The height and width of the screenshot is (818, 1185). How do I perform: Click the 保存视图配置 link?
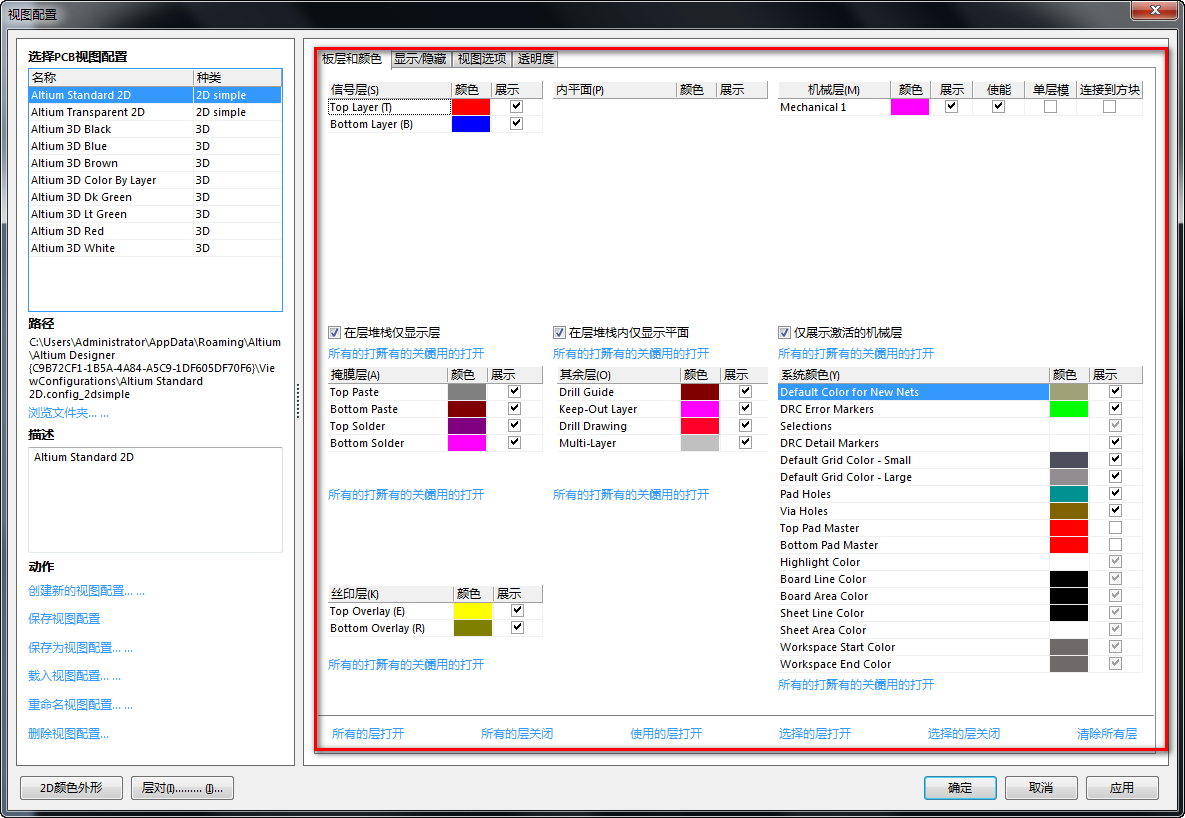pyautogui.click(x=64, y=618)
